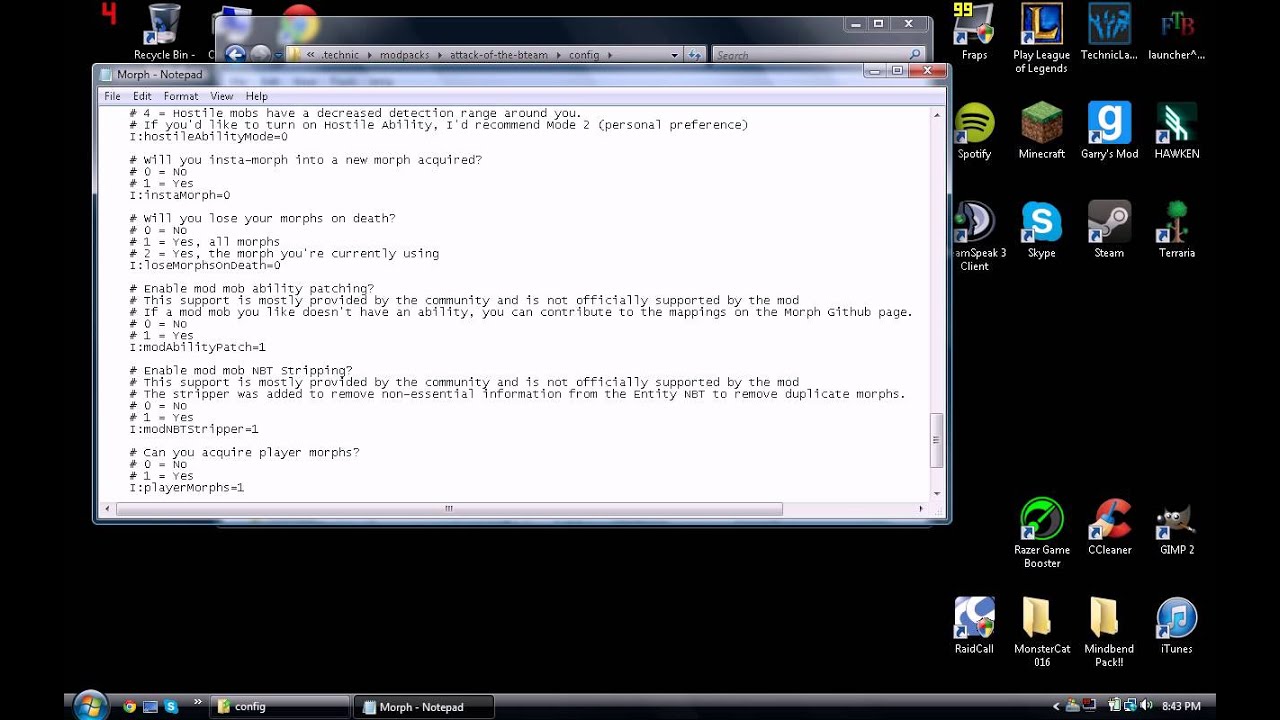This screenshot has width=1280, height=720.
Task: Open the Mindbend Pack!! folder
Action: pyautogui.click(x=1109, y=632)
